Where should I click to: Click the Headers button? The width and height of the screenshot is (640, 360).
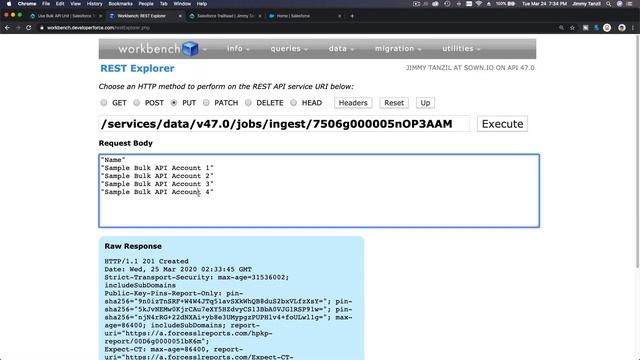coord(353,103)
